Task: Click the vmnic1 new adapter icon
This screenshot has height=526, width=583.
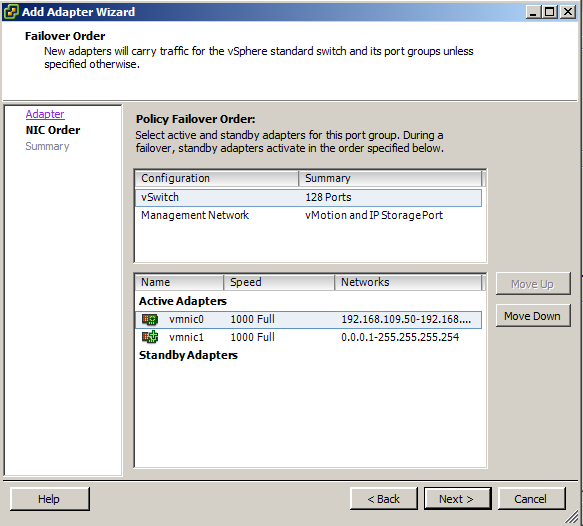Action: tap(150, 337)
